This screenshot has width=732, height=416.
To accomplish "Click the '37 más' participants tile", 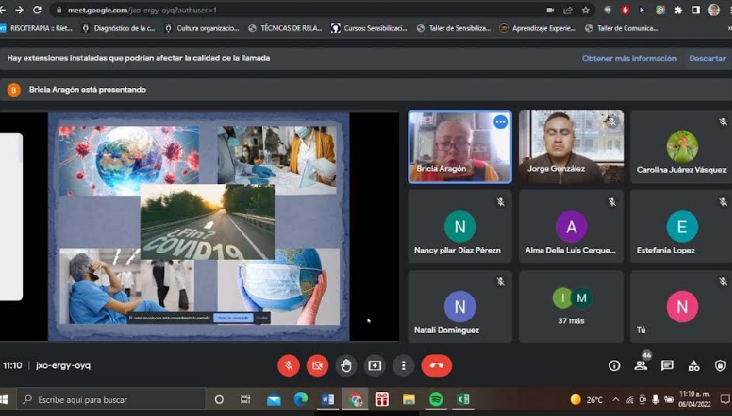I will [571, 306].
